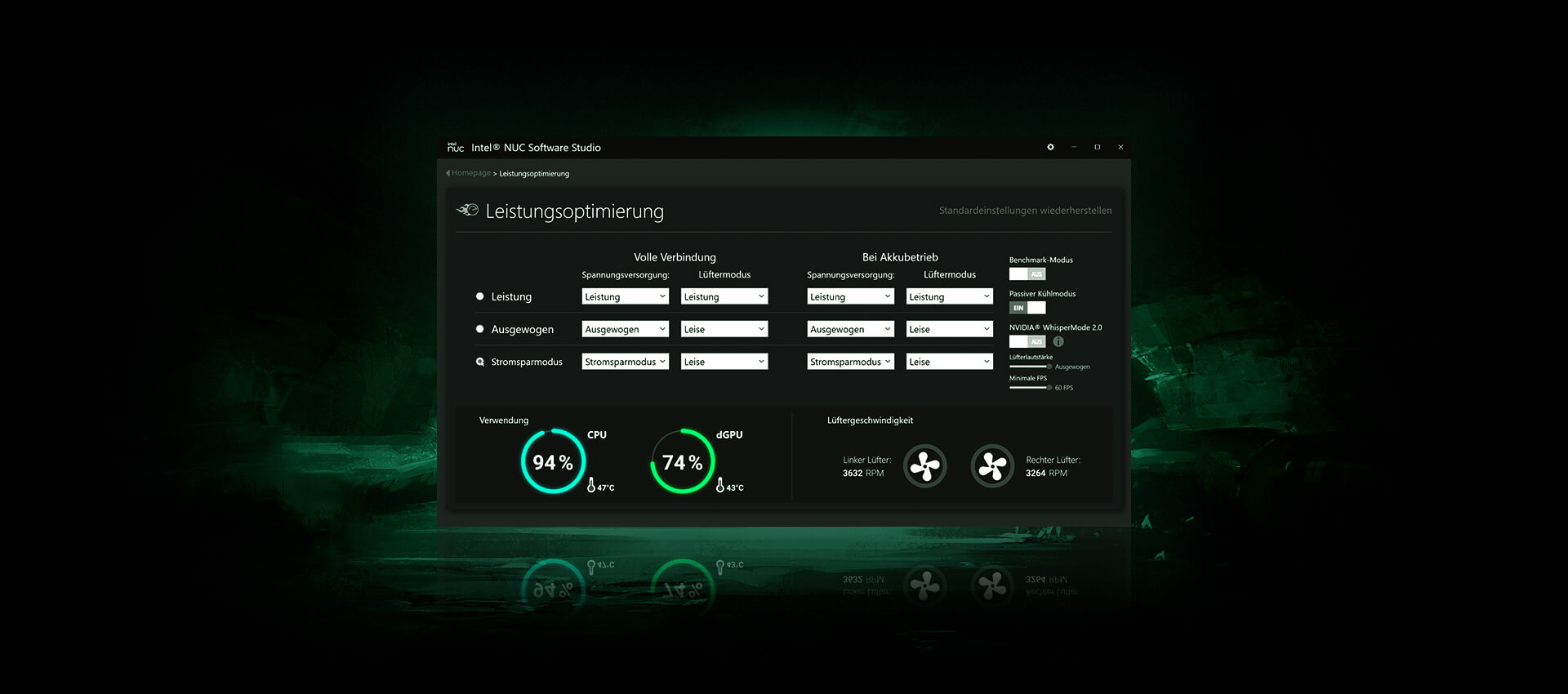Screen dimensions: 1568x694
Task: Click the Stromsparmodus profile label
Action: click(527, 362)
